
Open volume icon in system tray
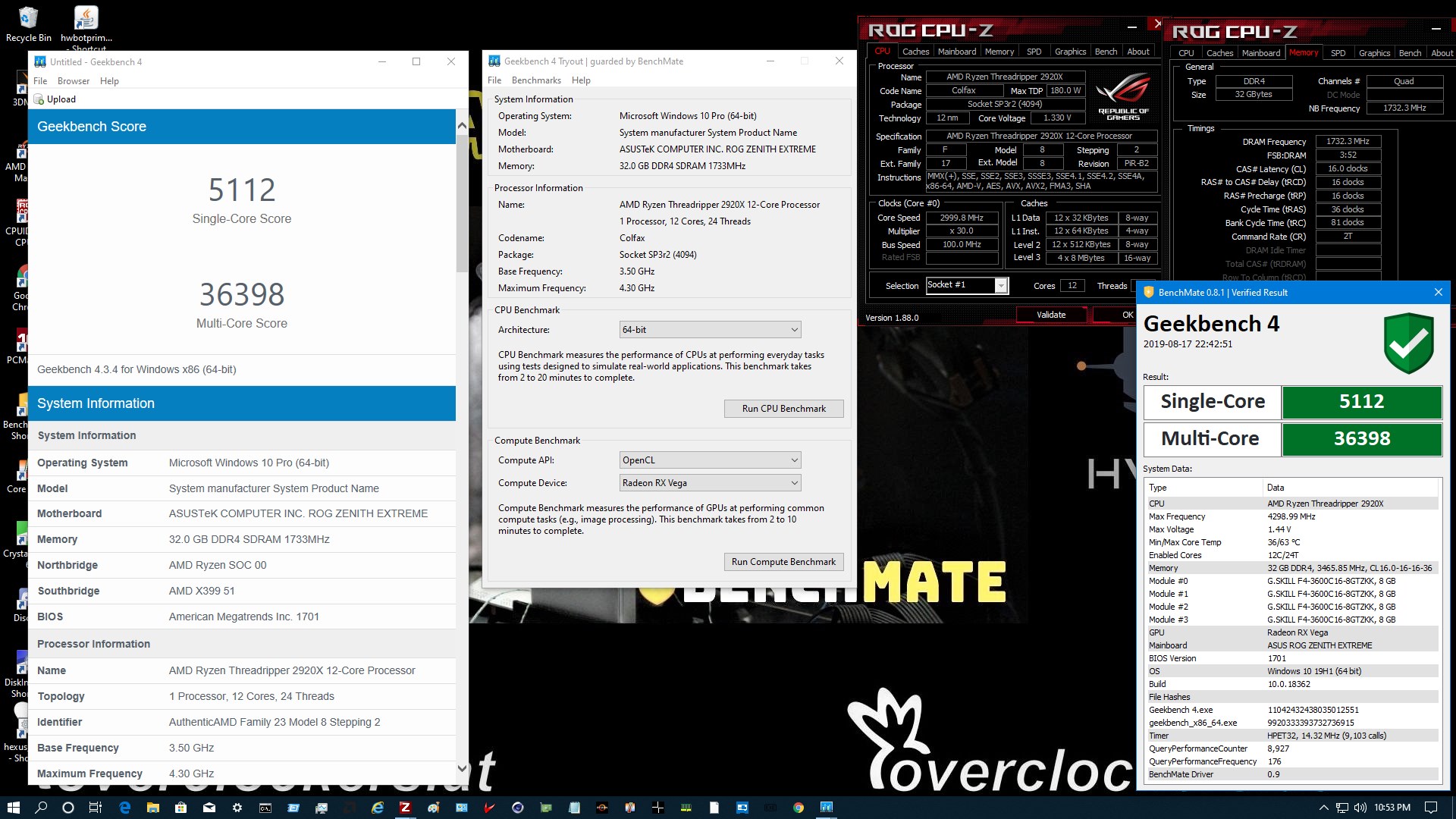click(x=1360, y=808)
